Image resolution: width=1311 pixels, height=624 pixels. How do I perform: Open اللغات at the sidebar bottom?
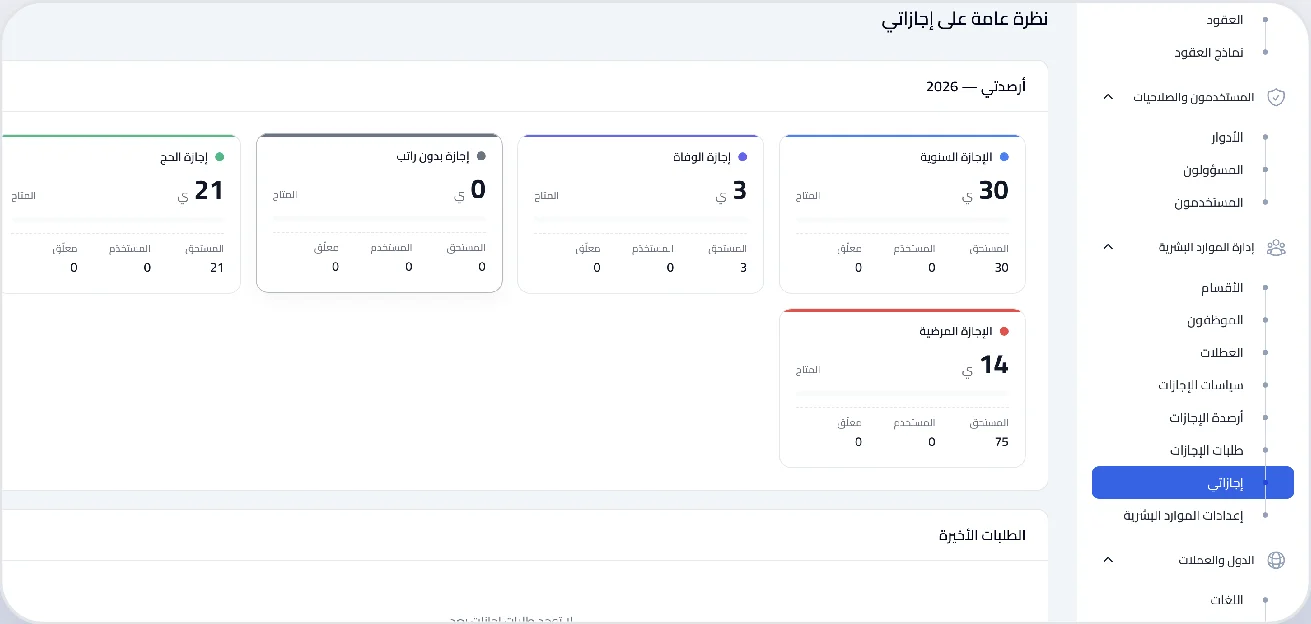(1227, 600)
